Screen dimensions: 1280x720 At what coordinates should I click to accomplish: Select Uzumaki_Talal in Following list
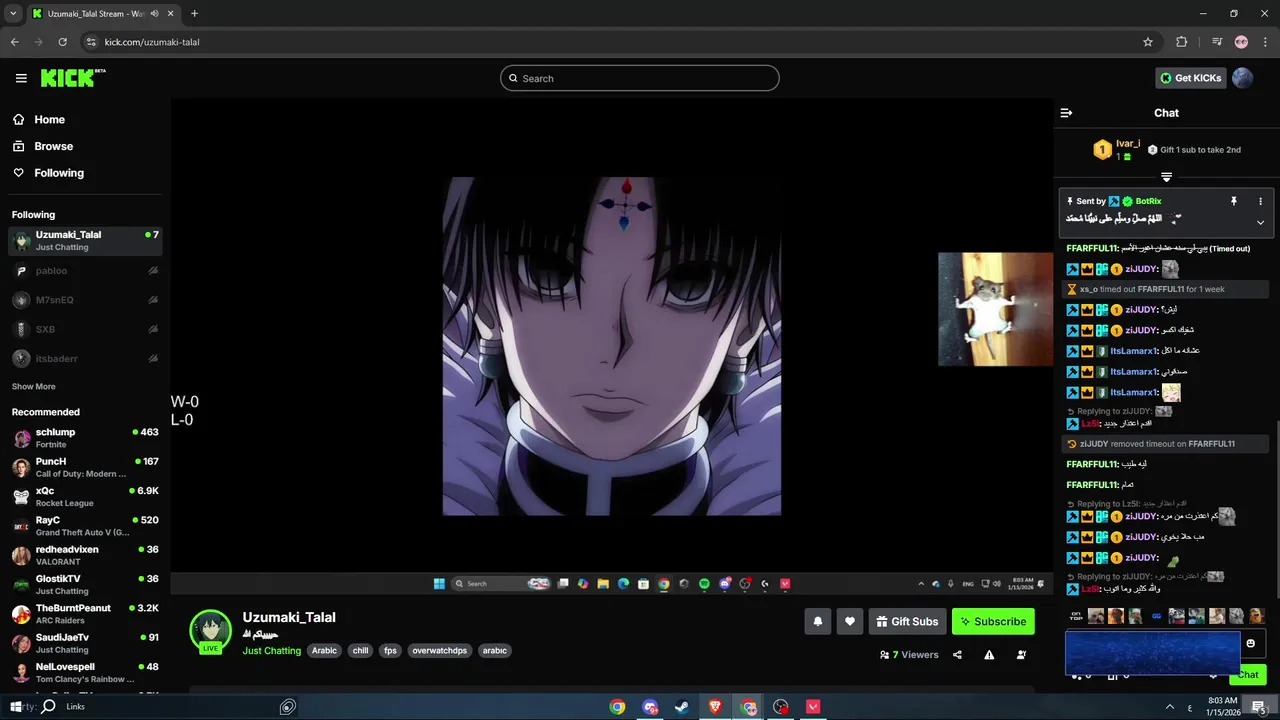coord(85,241)
